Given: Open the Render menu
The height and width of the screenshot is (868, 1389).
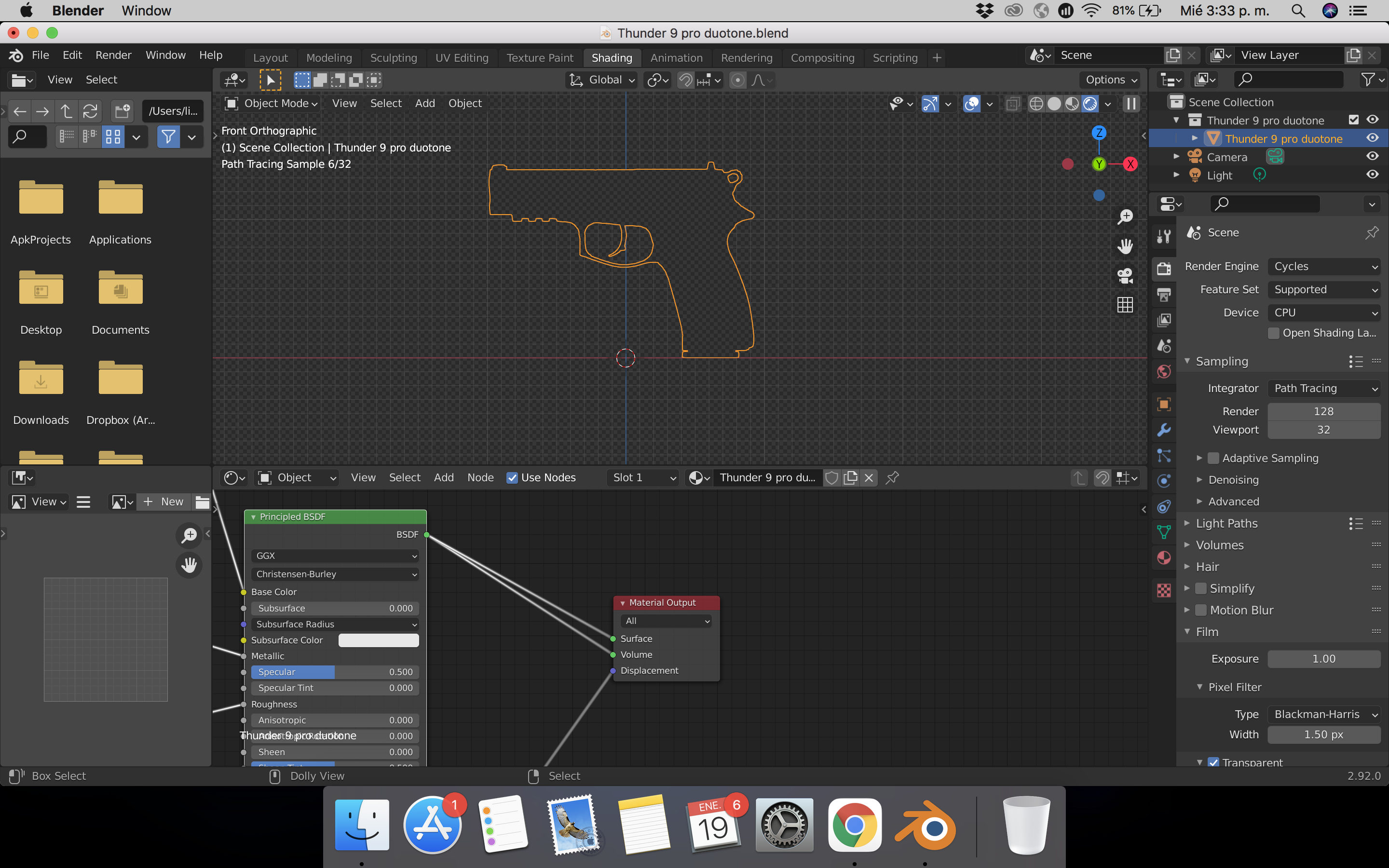Looking at the screenshot, I should (113, 55).
